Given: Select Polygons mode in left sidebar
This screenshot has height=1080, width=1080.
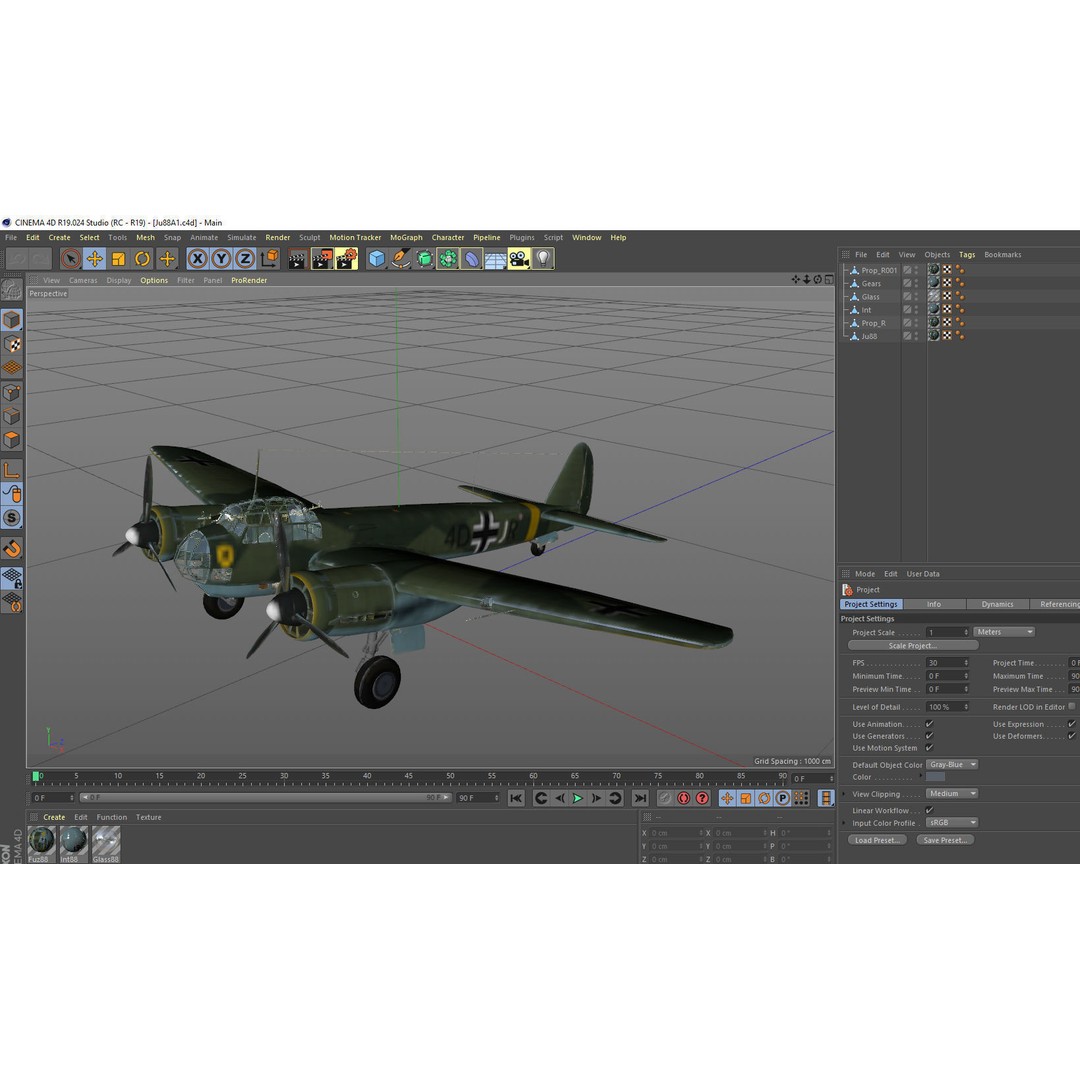Looking at the screenshot, I should [x=12, y=439].
